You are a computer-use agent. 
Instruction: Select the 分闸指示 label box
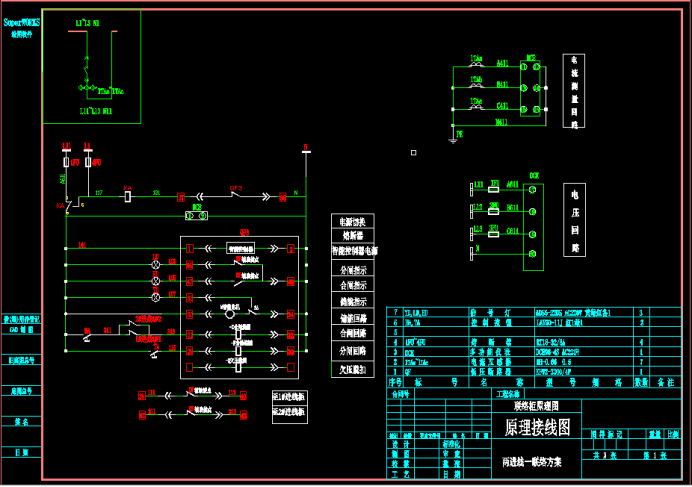[x=352, y=269]
